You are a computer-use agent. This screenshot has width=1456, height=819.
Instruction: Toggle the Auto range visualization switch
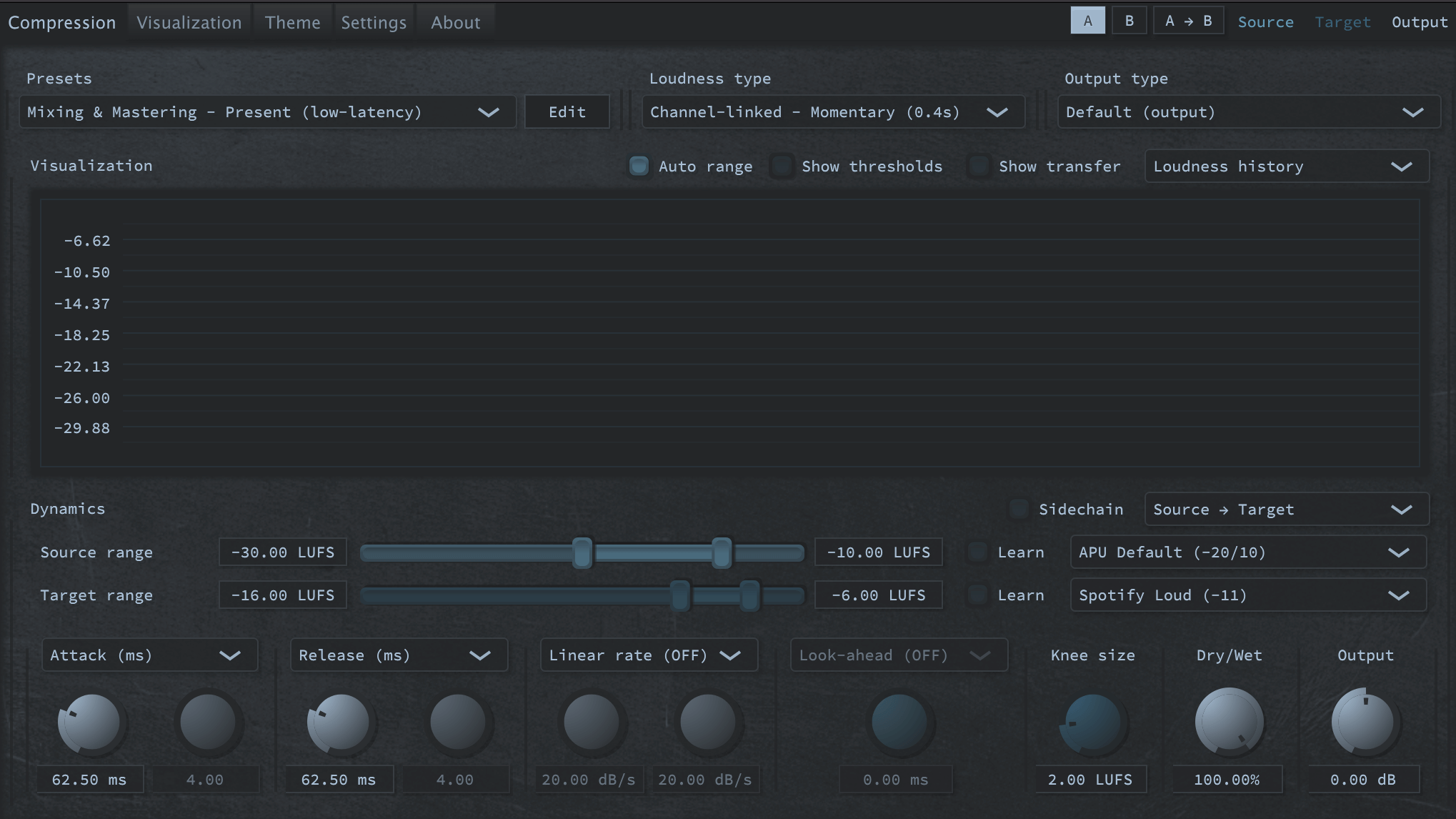tap(638, 165)
